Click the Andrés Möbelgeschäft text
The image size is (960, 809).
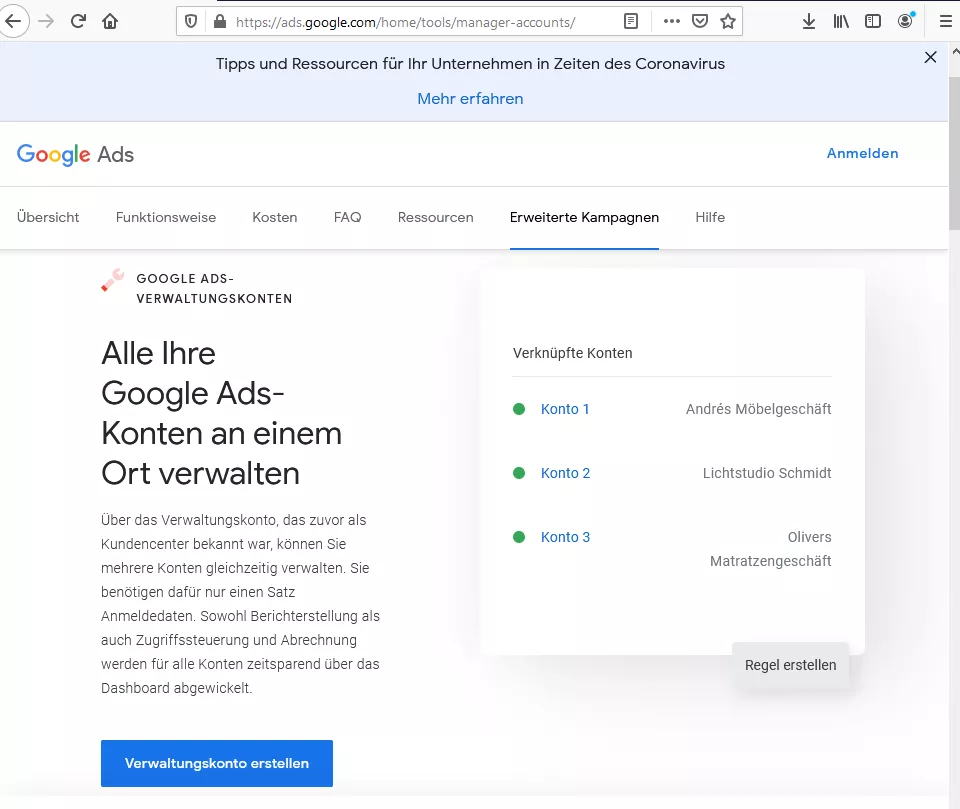[x=758, y=409]
